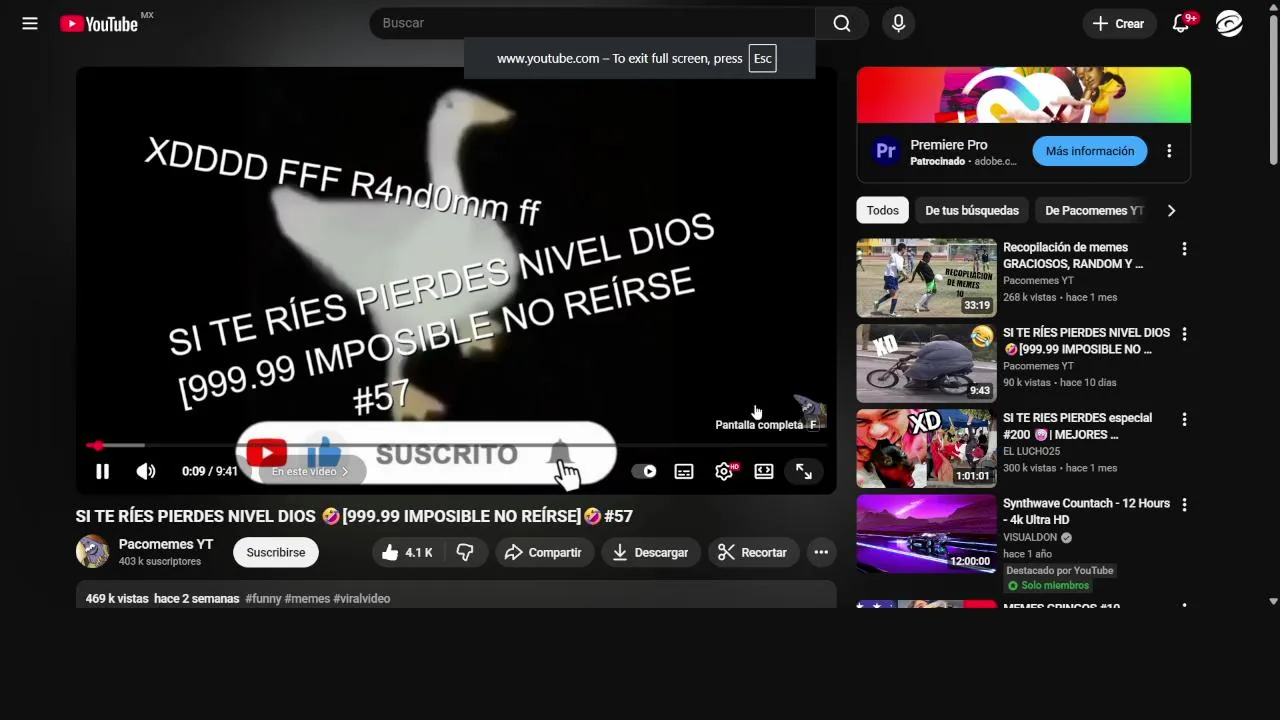Open Premiere Pro ad options menu
Viewport: 1280px width, 720px height.
[1169, 151]
